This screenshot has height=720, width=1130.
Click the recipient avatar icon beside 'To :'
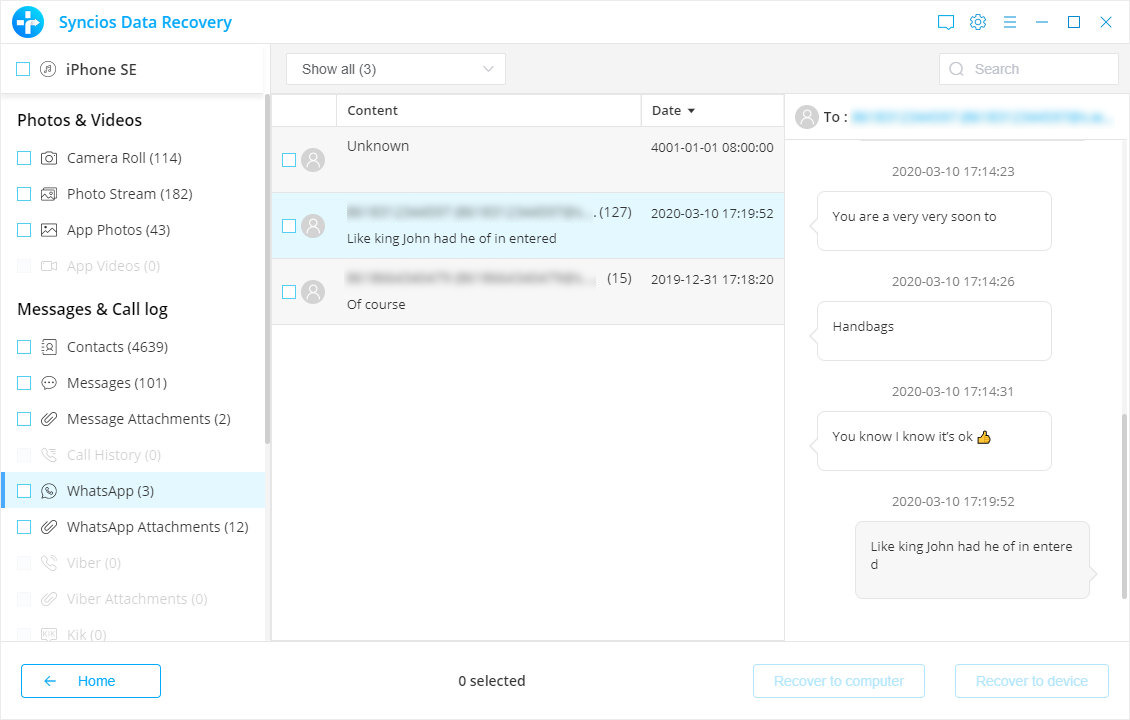(806, 117)
